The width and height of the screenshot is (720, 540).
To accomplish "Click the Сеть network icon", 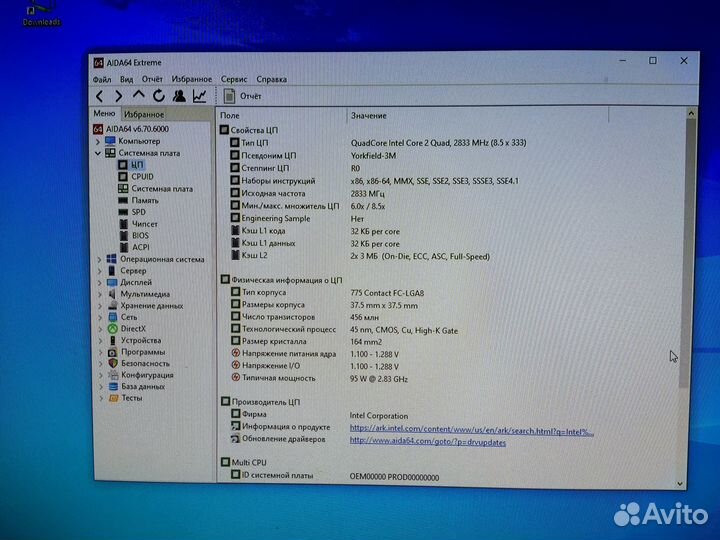I will pos(113,317).
